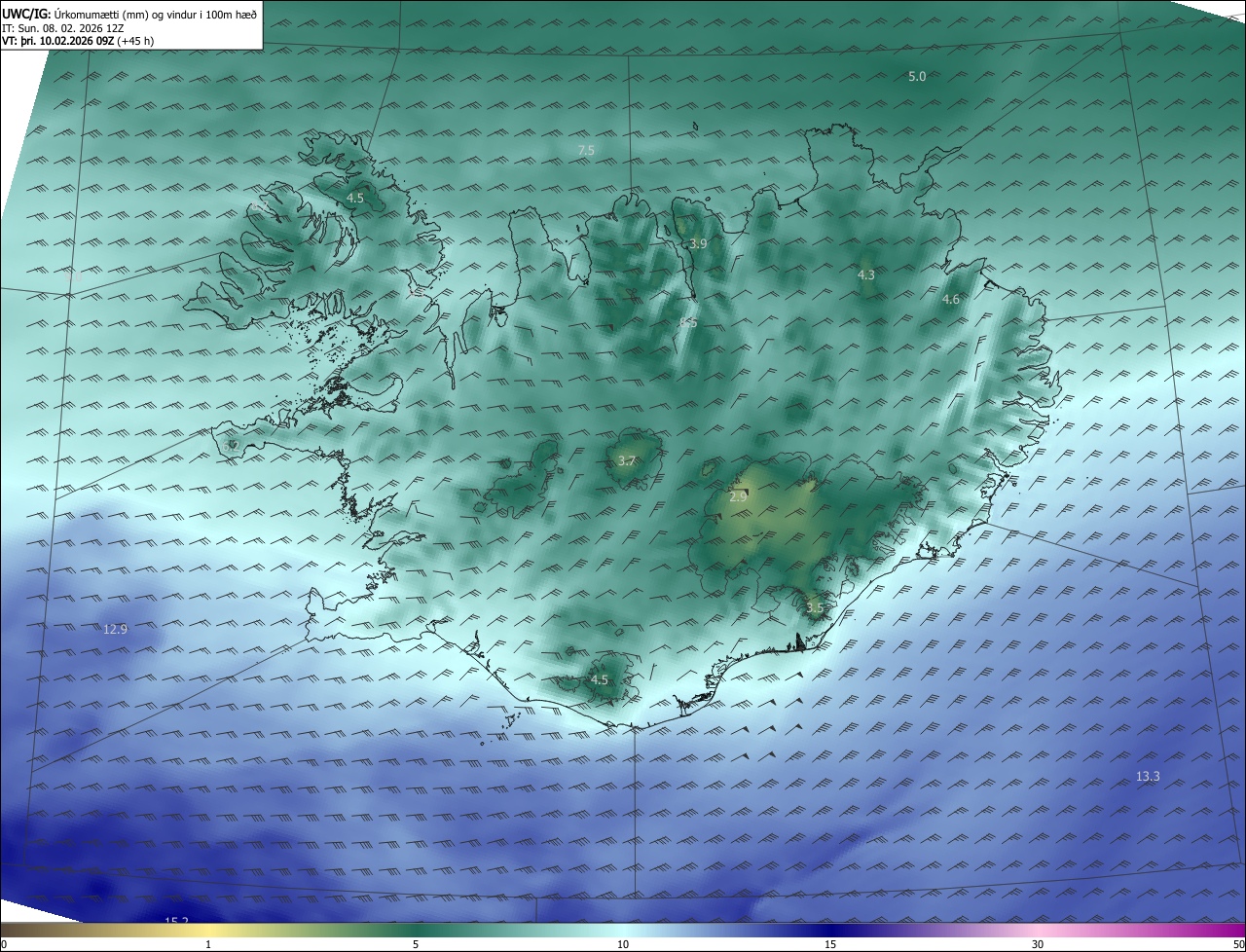1246x952 pixels.
Task: Click the colorbar tick label 30
Action: pyautogui.click(x=1038, y=944)
